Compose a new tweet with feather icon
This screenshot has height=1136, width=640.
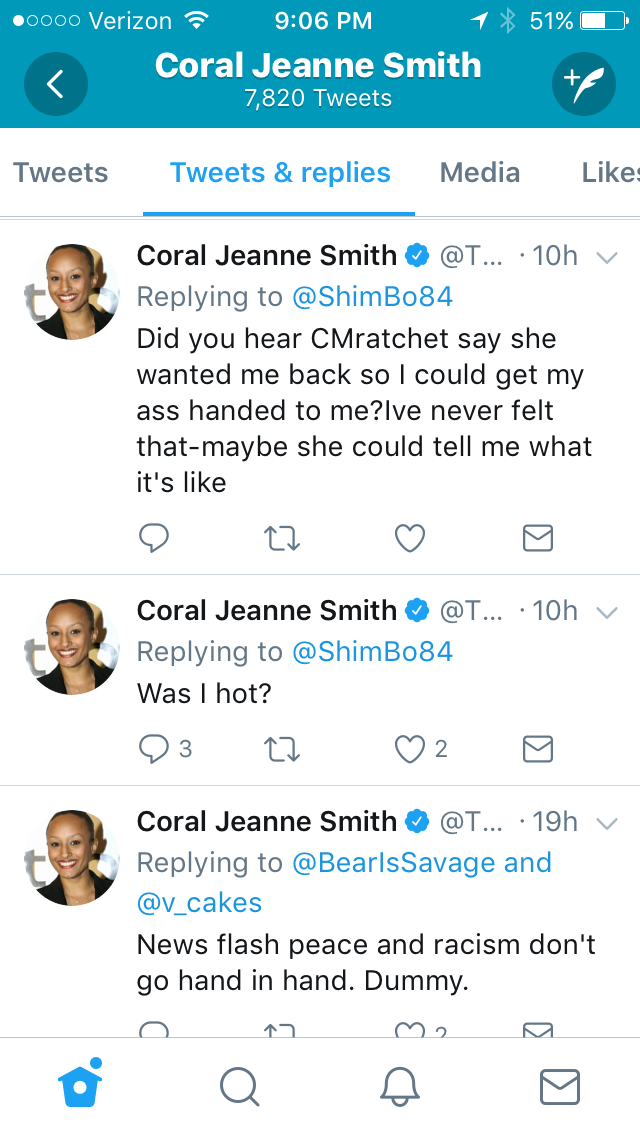coord(583,84)
